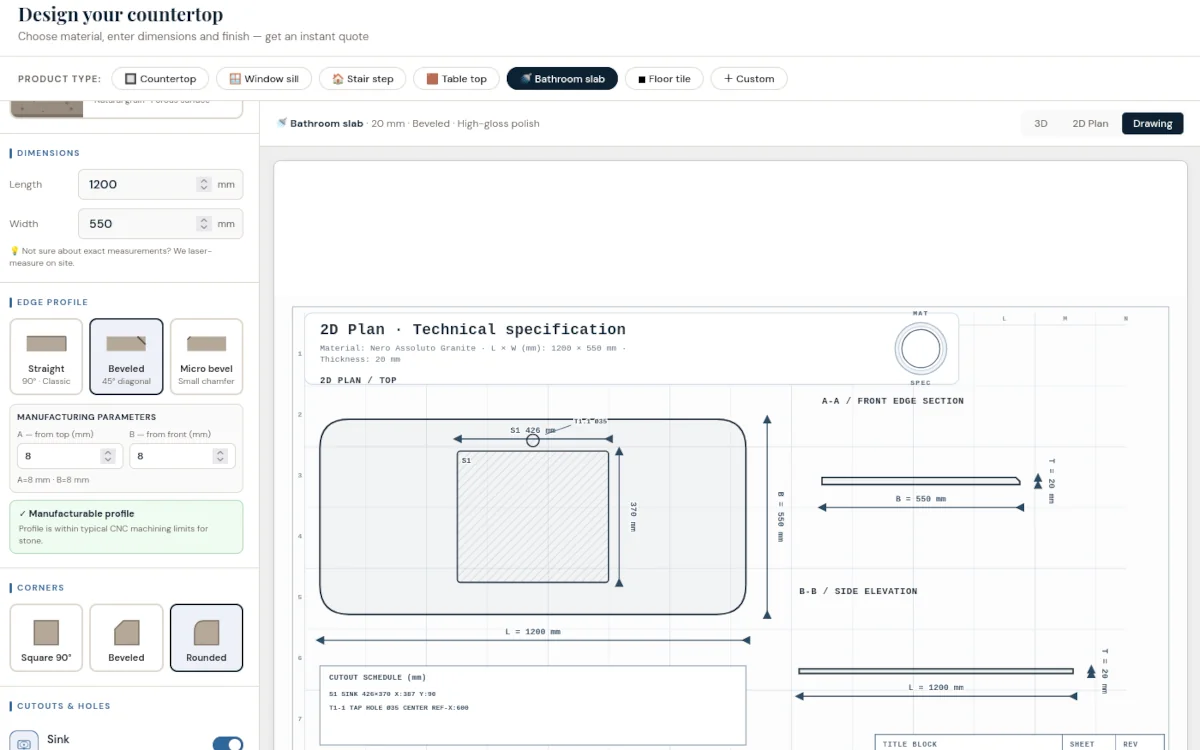The image size is (1200, 750).
Task: Click the material swatch circle on drawing
Action: coord(920,349)
